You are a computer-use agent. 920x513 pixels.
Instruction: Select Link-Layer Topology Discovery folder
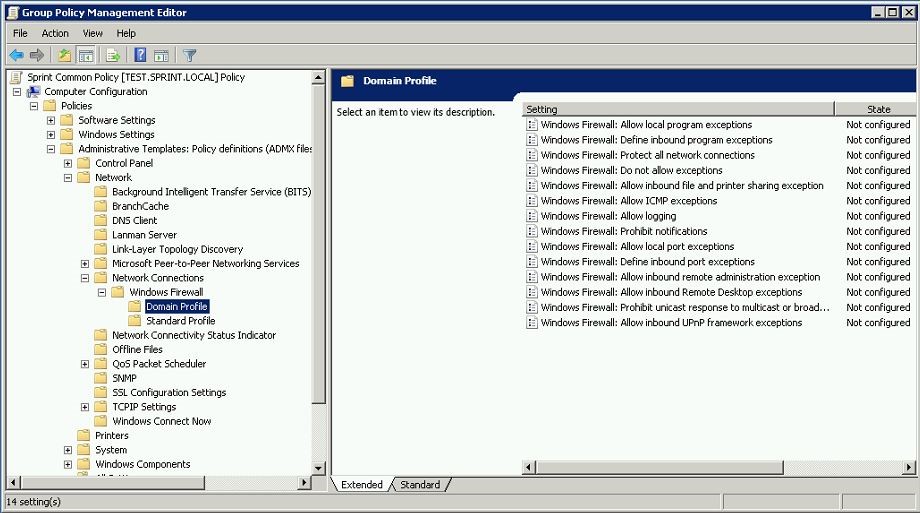(x=177, y=249)
